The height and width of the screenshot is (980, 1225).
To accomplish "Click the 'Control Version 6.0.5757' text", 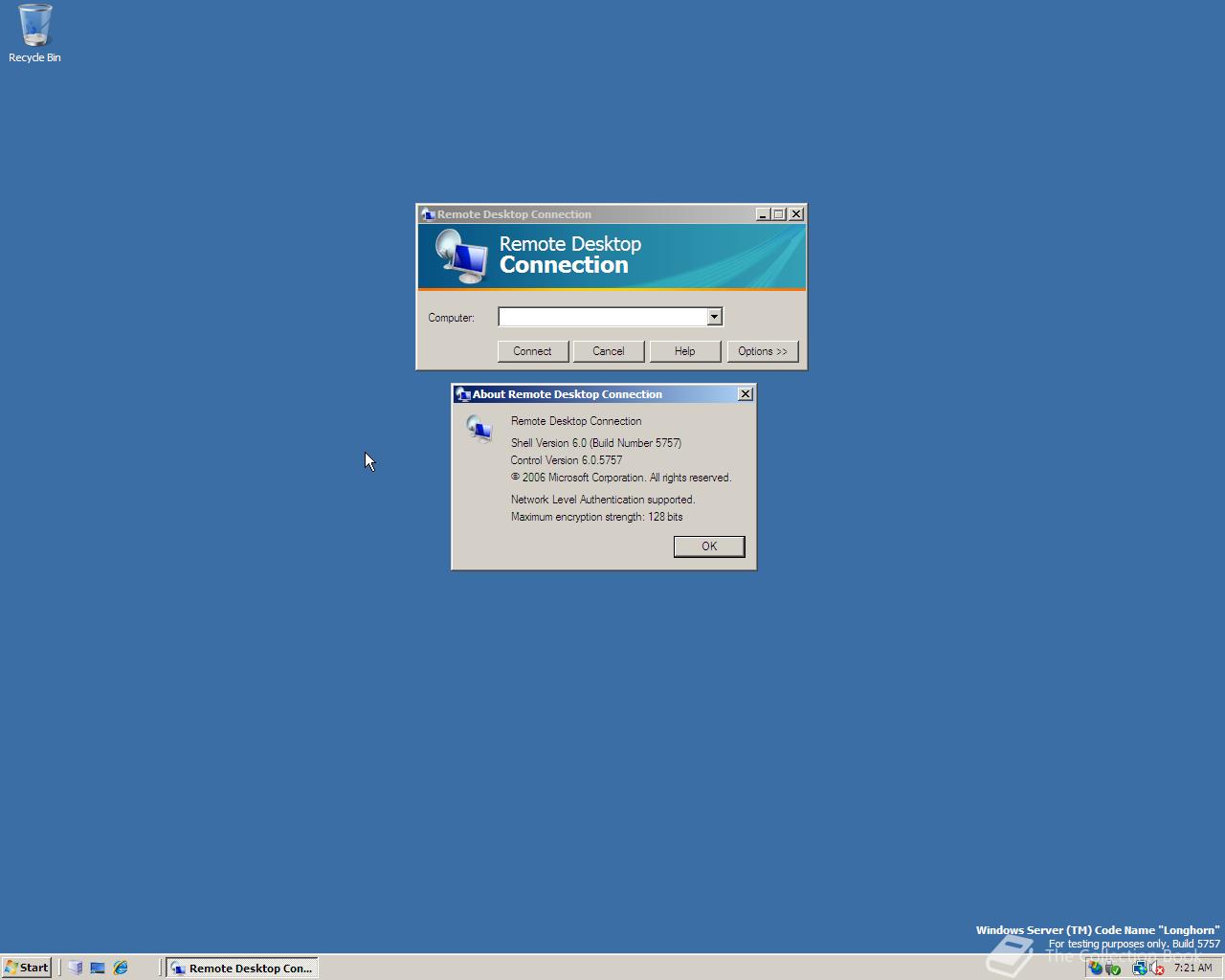I will click(x=567, y=460).
